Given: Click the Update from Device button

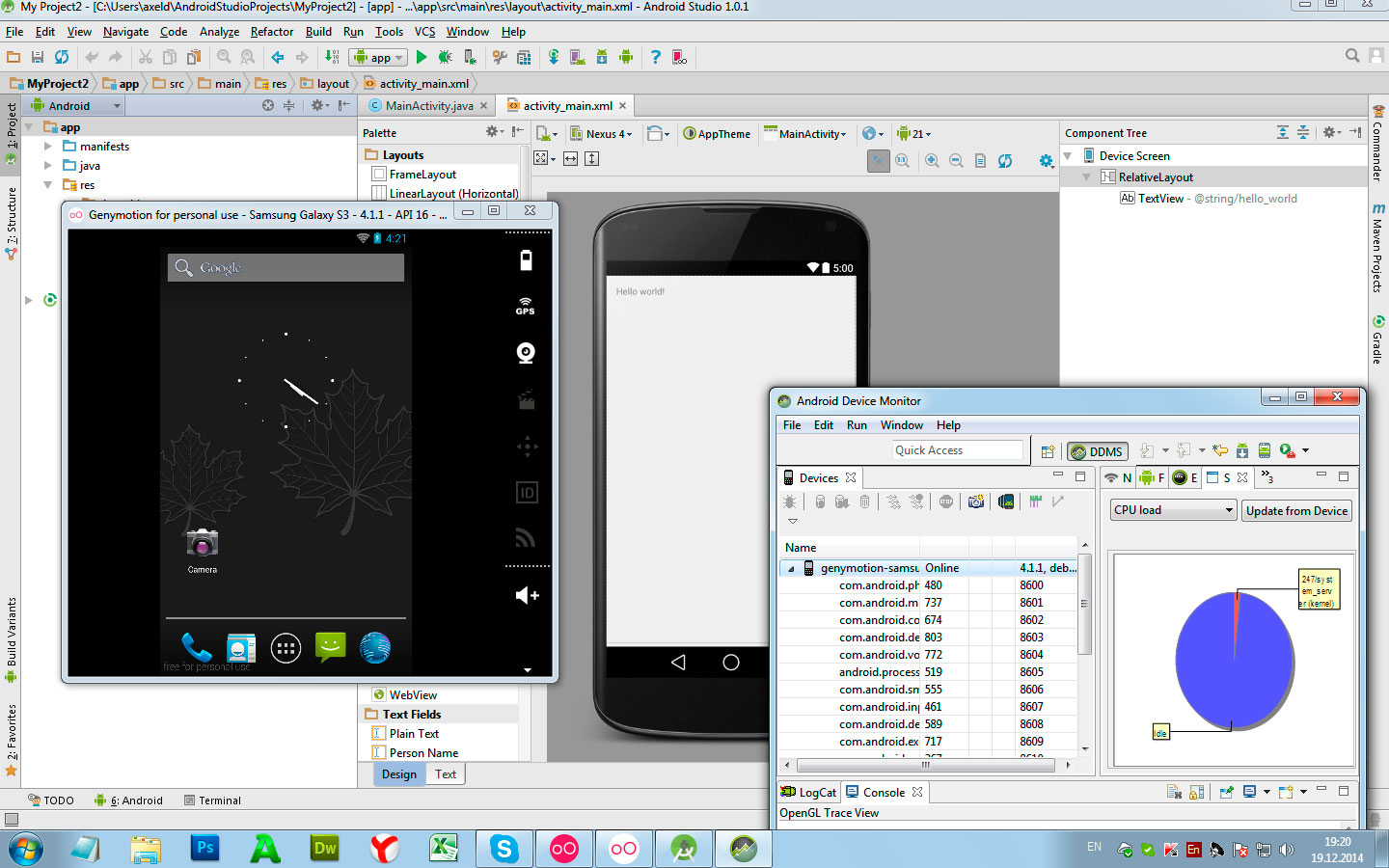Looking at the screenshot, I should (x=1296, y=510).
